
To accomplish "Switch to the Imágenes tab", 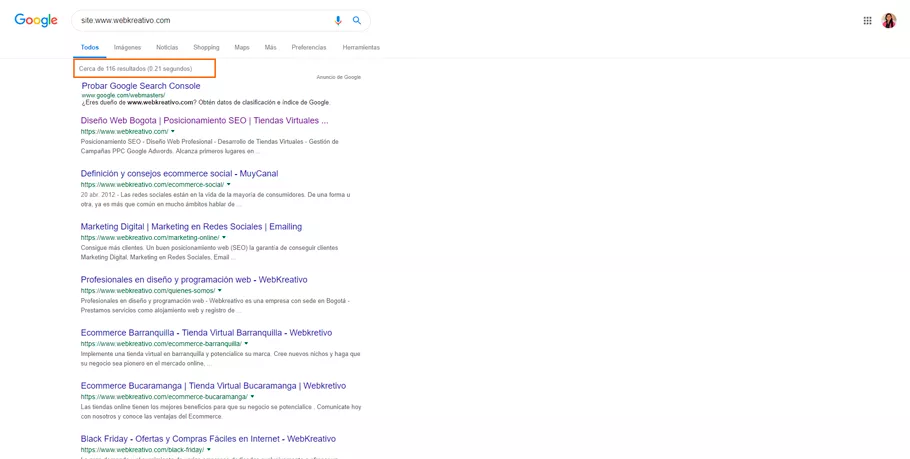I will click(127, 48).
